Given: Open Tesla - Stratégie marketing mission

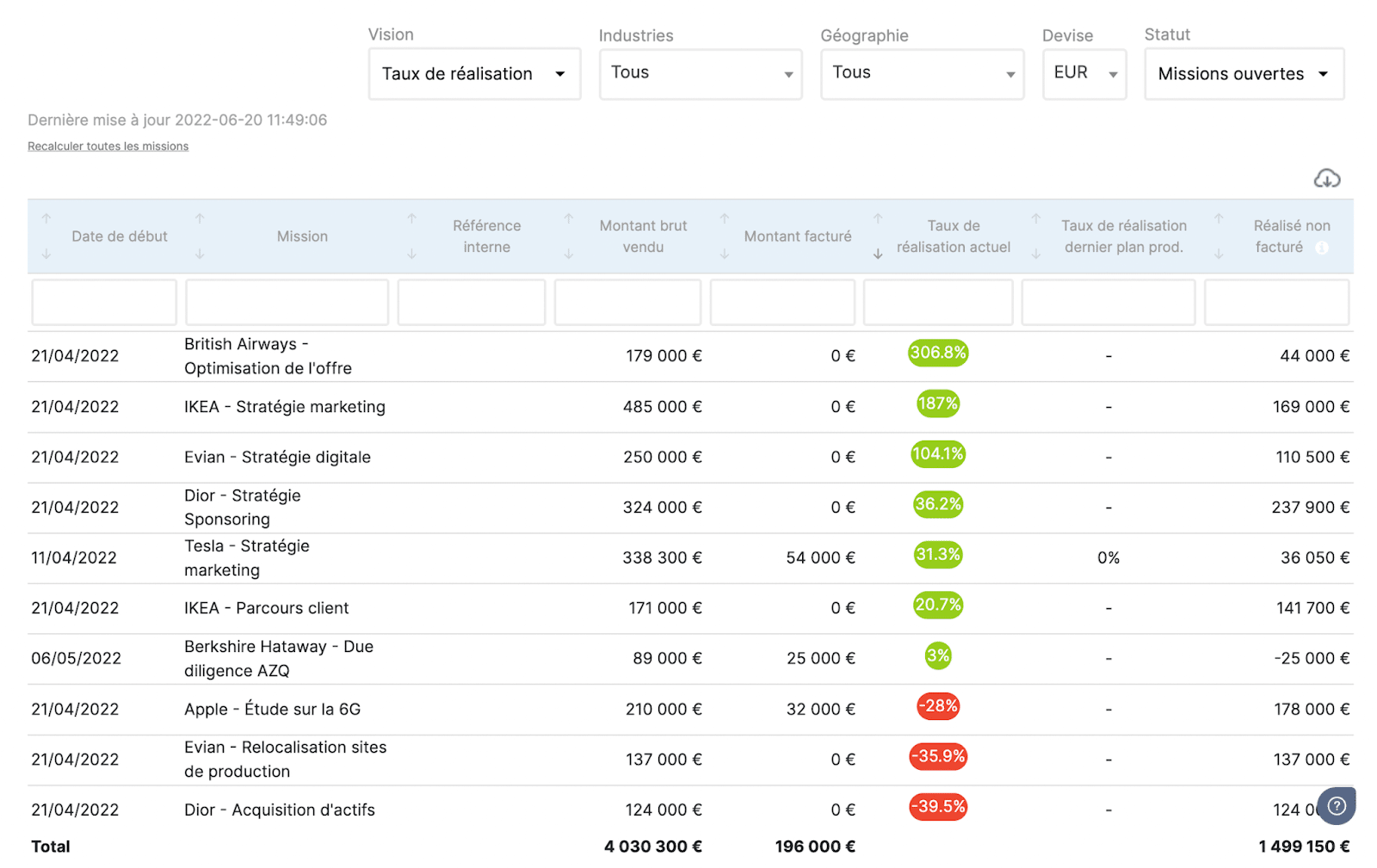Looking at the screenshot, I should click(247, 557).
